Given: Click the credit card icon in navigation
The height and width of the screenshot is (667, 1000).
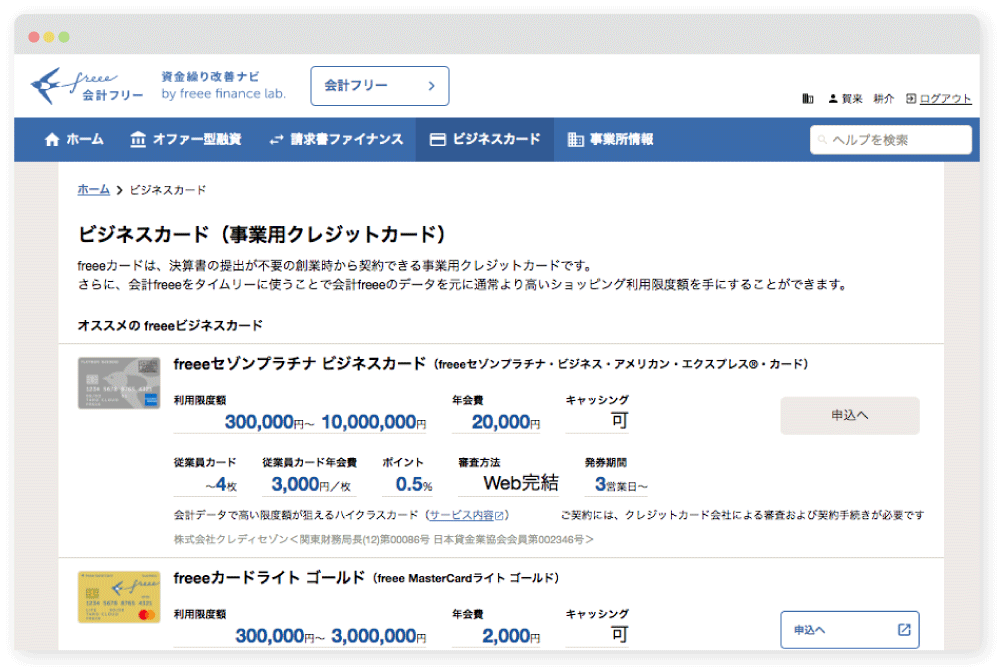Looking at the screenshot, I should (x=438, y=140).
